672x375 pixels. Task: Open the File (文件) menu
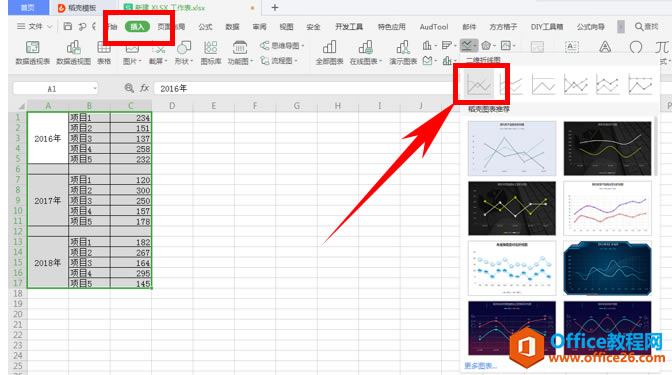point(35,27)
